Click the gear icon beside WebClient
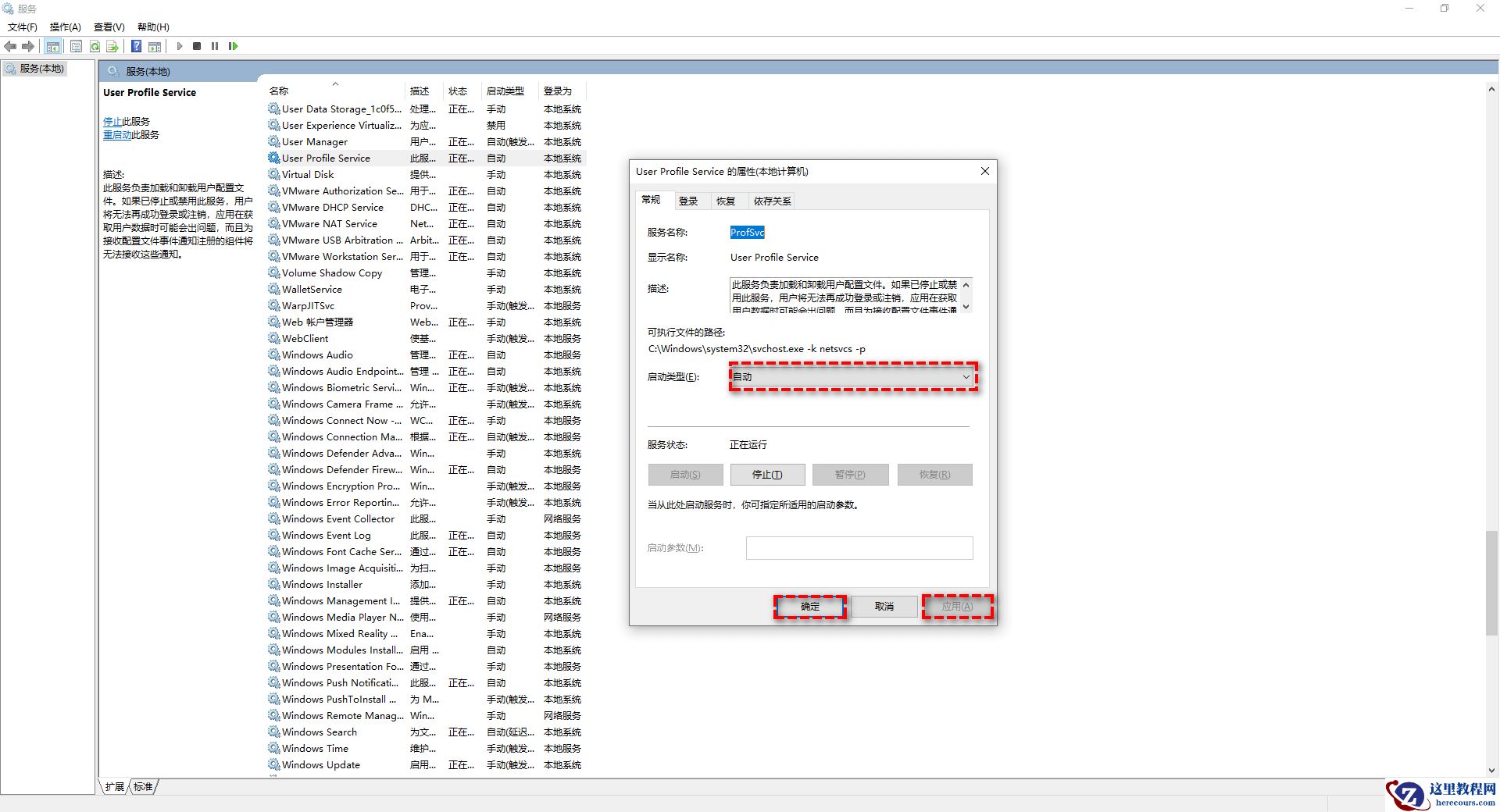 [273, 338]
